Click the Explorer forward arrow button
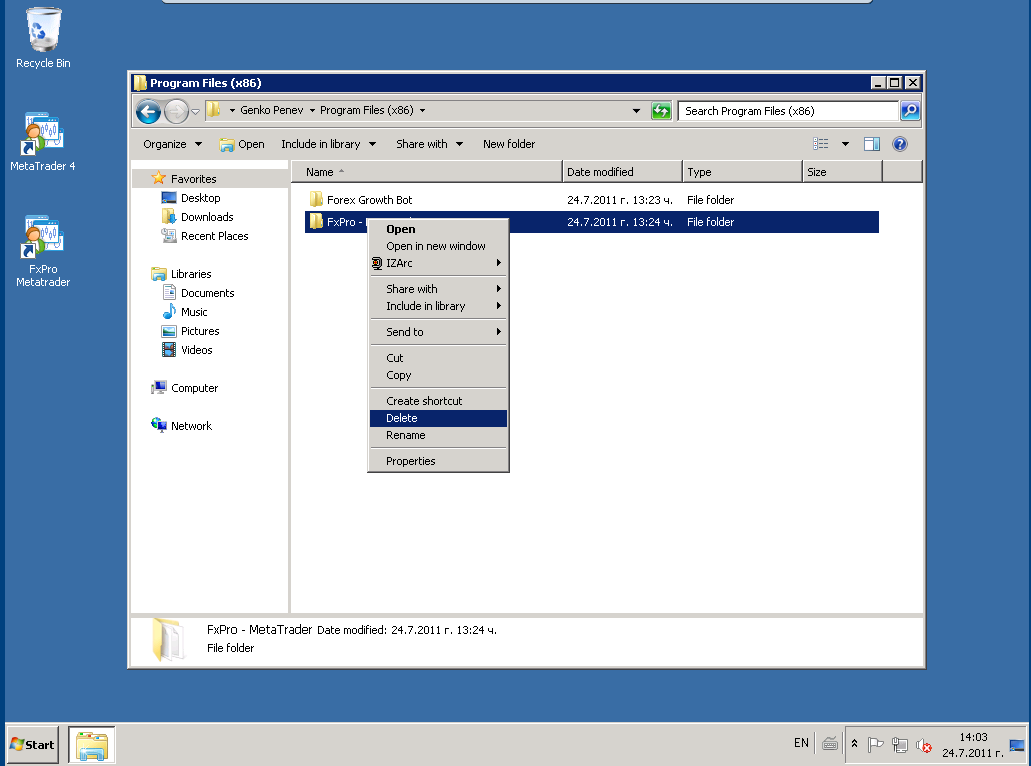Viewport: 1031px width, 766px height. coord(176,111)
